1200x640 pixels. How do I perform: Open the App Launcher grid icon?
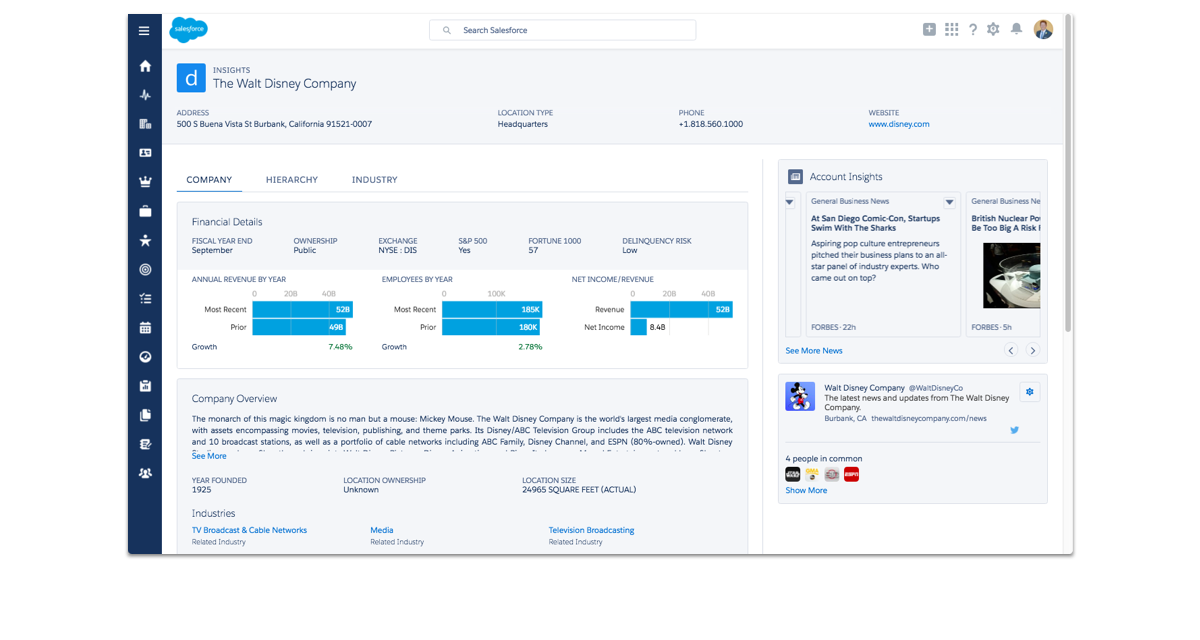951,30
